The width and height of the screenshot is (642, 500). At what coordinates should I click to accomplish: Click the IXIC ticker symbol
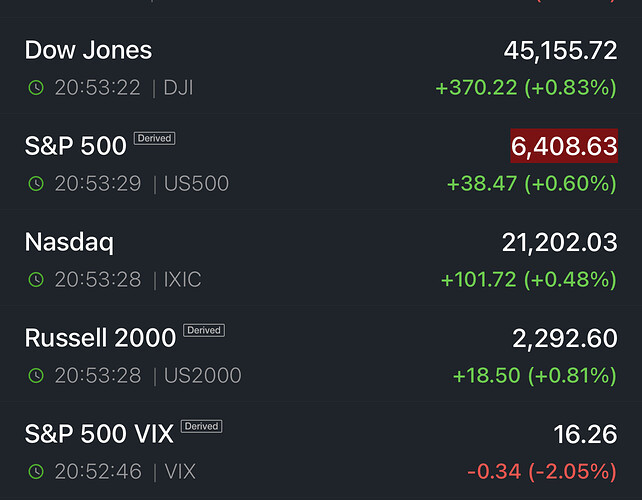pos(182,280)
